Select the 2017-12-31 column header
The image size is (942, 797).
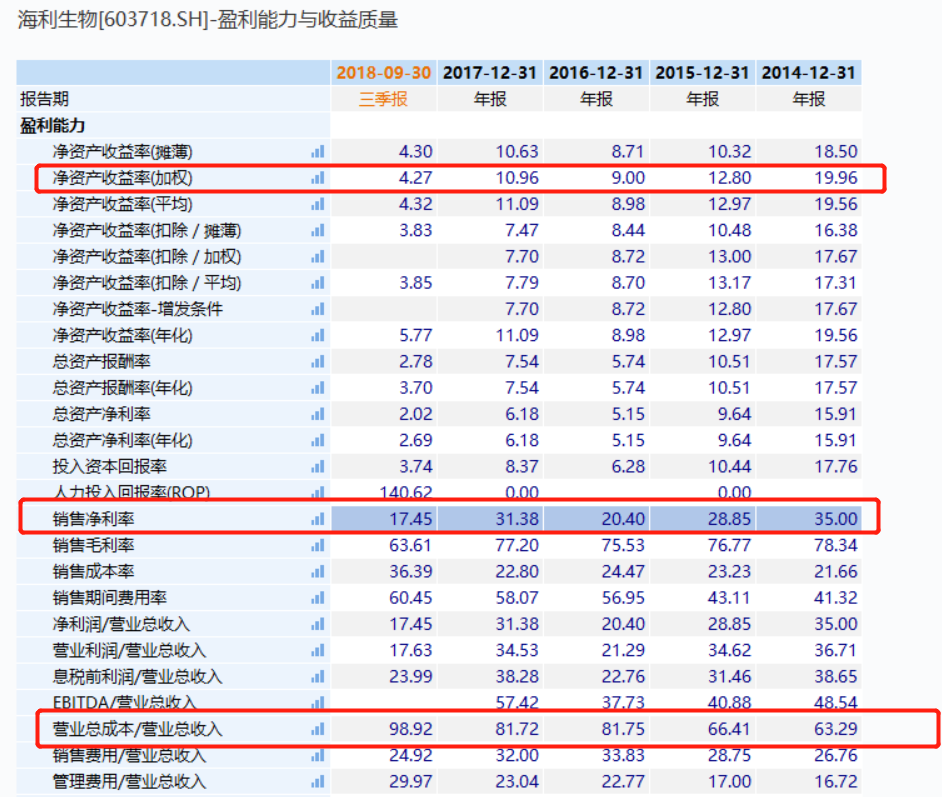tap(490, 73)
